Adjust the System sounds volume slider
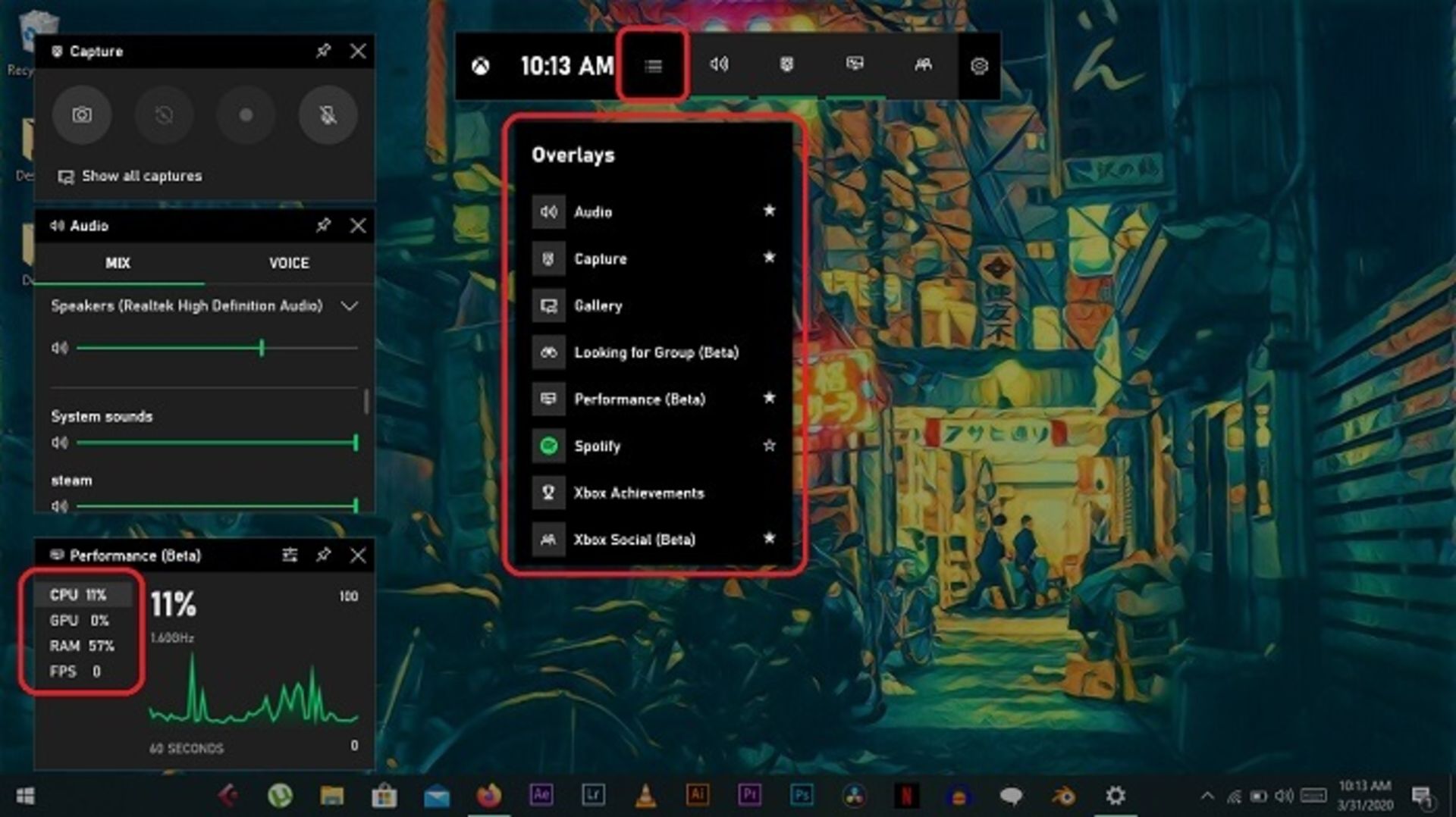The image size is (1456, 817). point(356,441)
